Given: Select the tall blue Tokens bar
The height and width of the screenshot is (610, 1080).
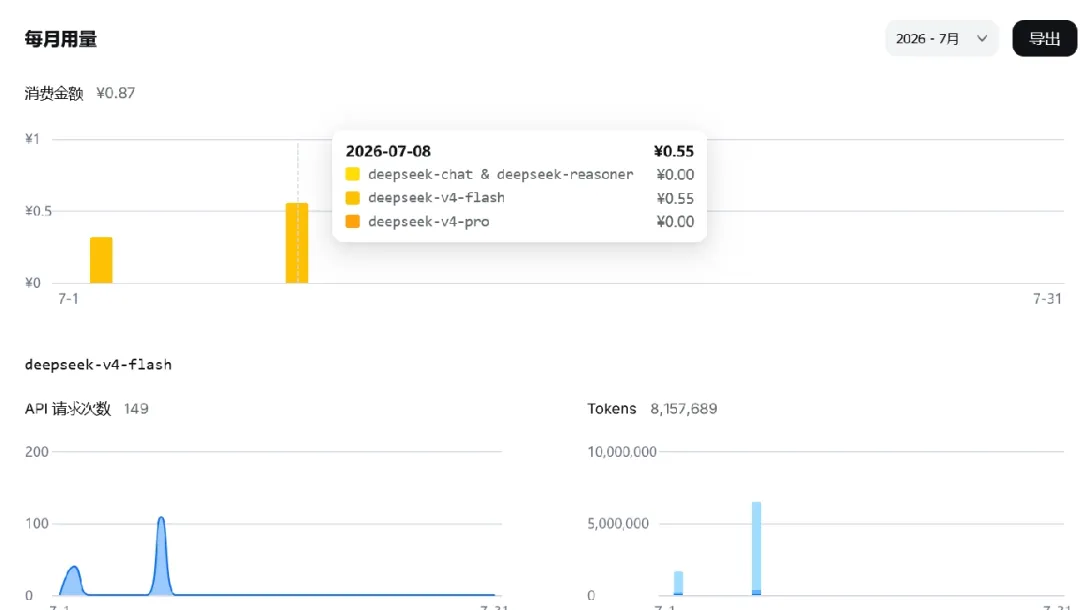Looking at the screenshot, I should click(x=756, y=549).
